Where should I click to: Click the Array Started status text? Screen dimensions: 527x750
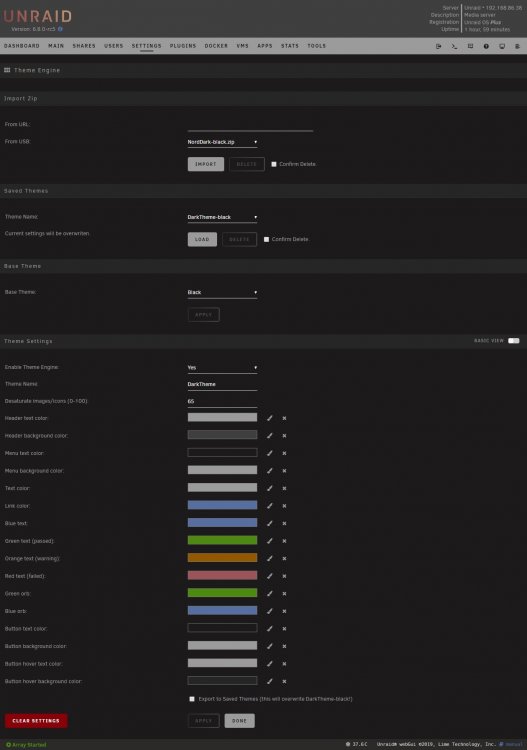point(29,745)
